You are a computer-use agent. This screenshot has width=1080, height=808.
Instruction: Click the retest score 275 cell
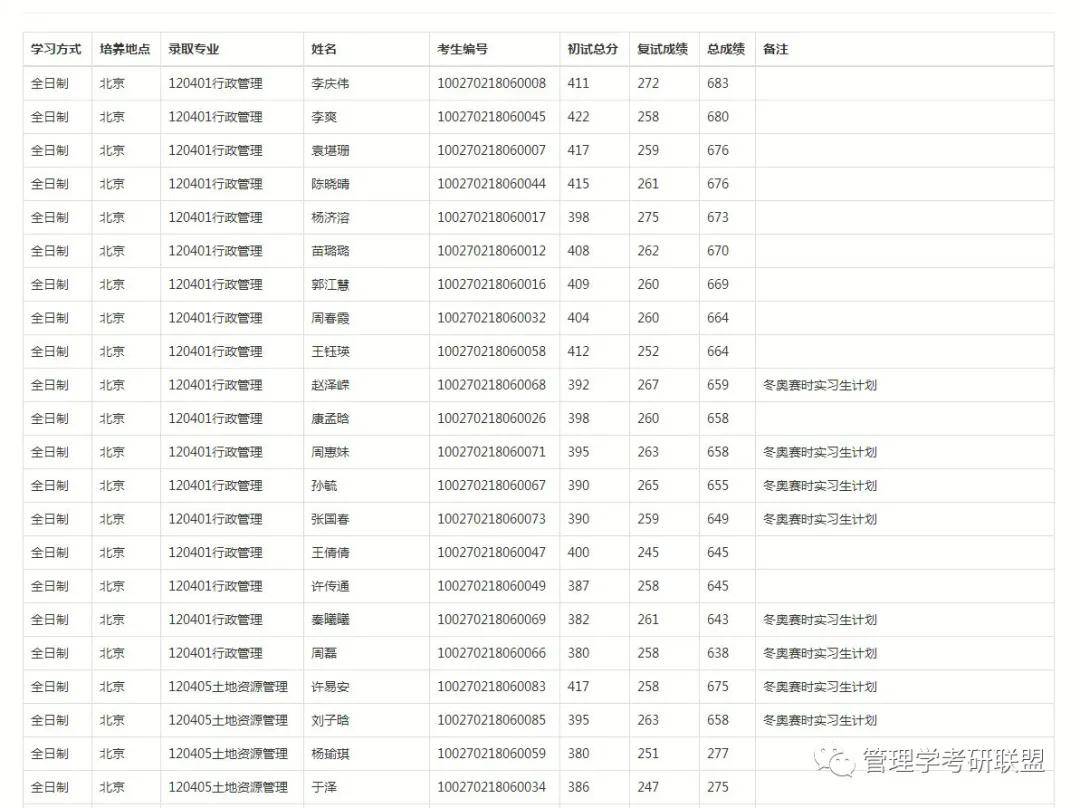648,217
